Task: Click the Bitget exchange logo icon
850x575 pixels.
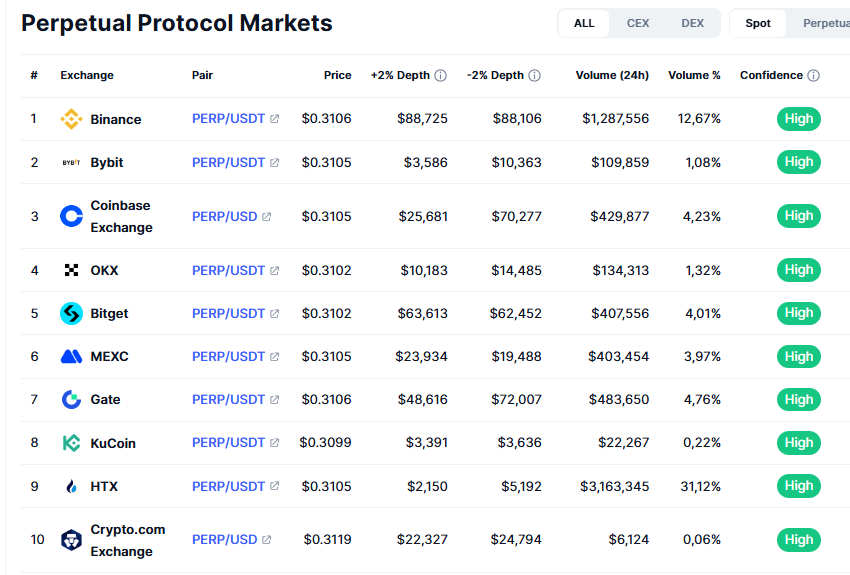Action: pyautogui.click(x=71, y=313)
